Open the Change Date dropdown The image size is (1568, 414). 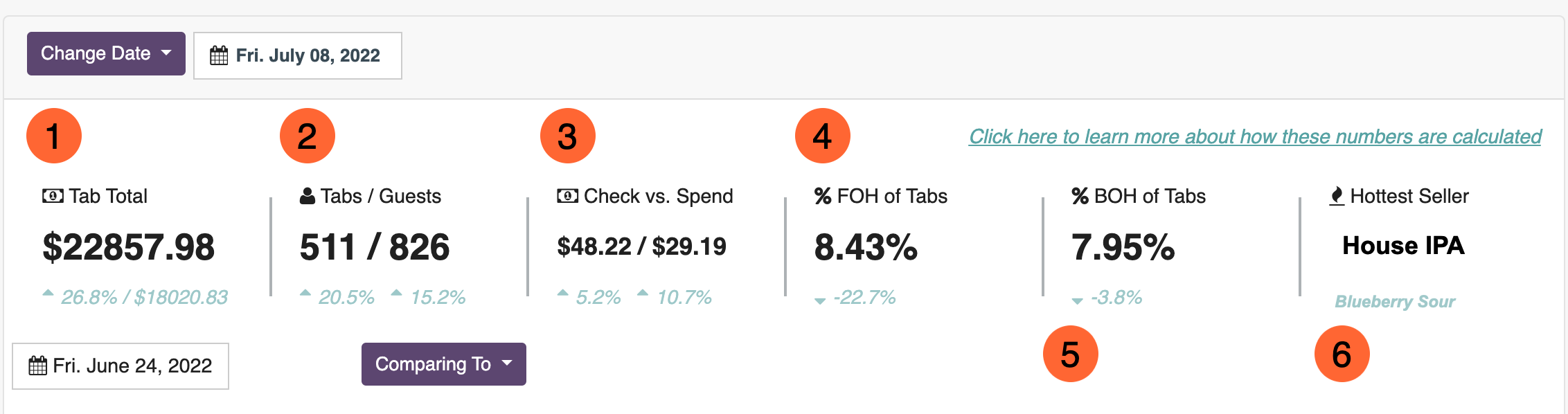(x=106, y=53)
